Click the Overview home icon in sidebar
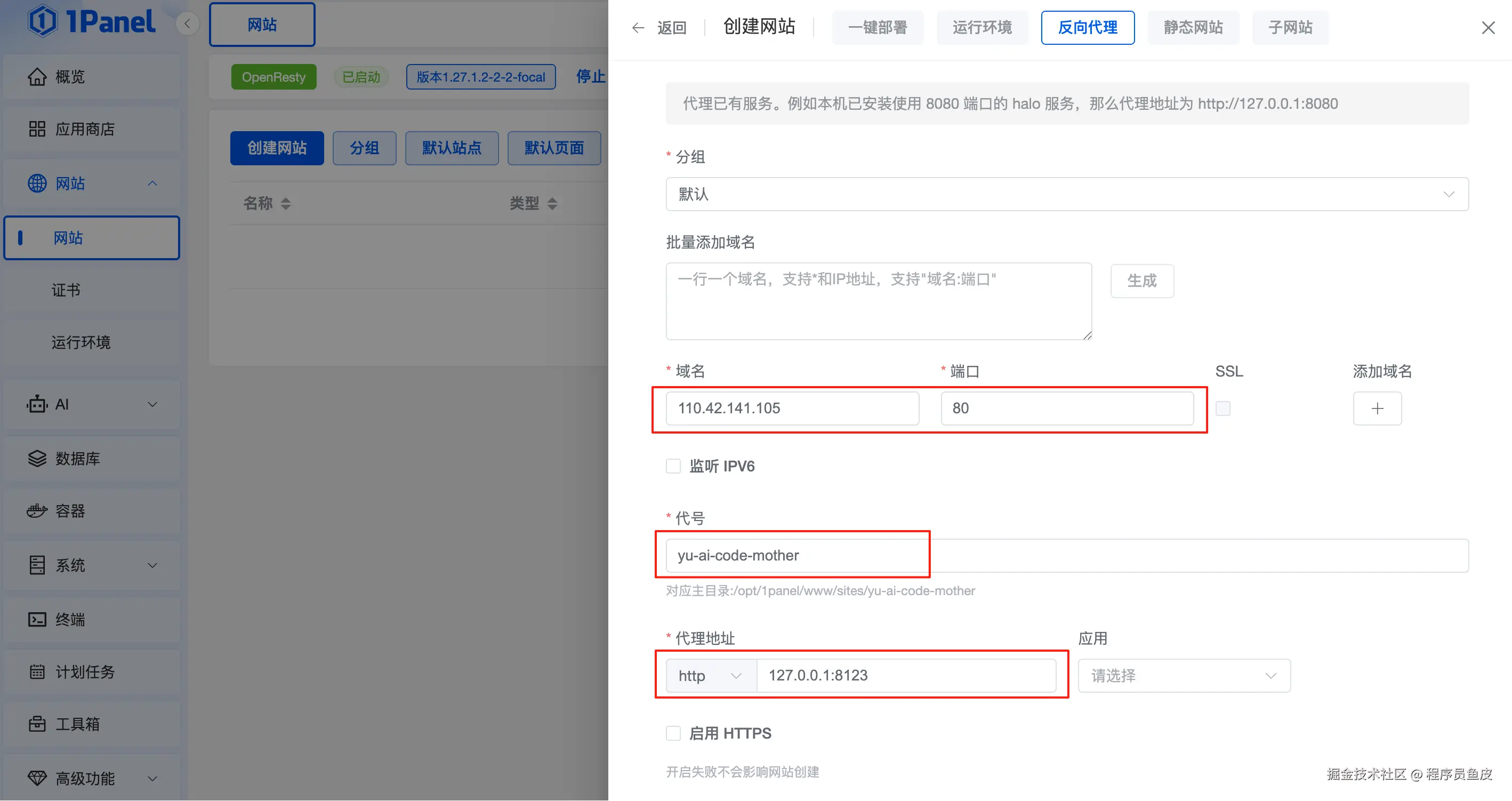 (x=37, y=77)
